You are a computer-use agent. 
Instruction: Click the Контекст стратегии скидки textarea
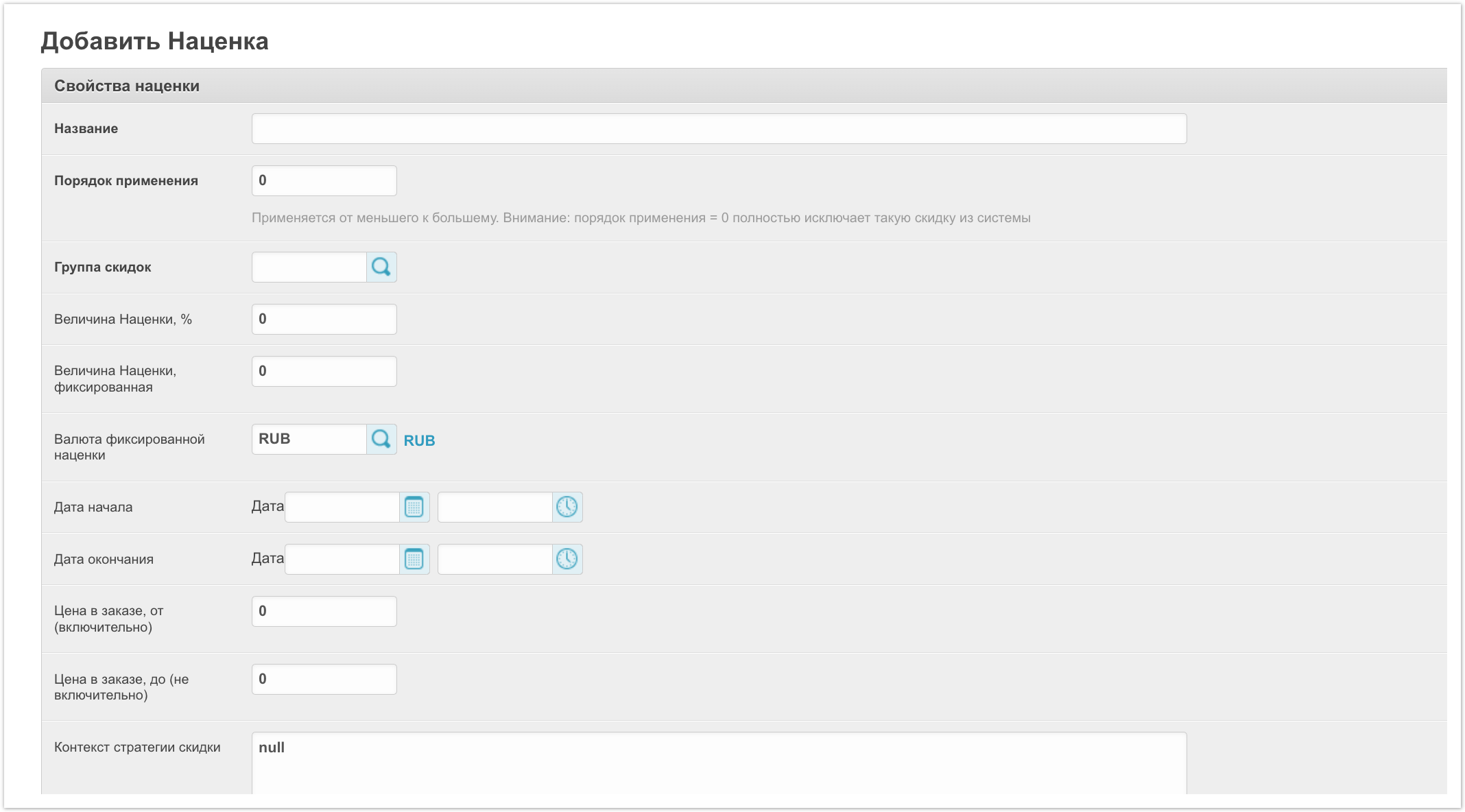pos(718,763)
